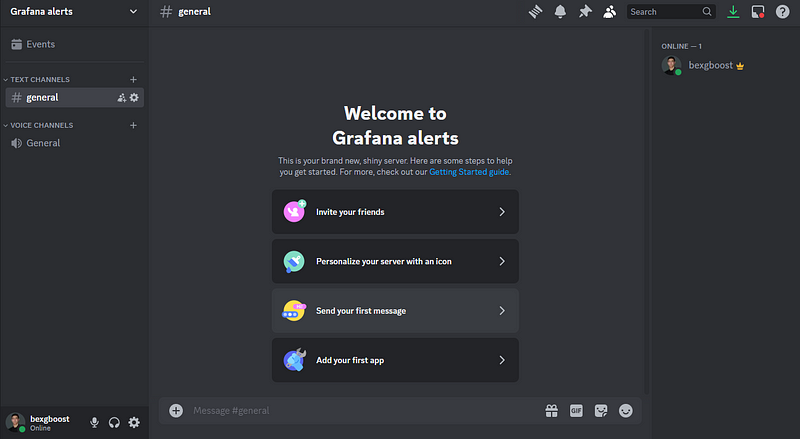This screenshot has height=439, width=800.
Task: Open the Help question mark icon
Action: [x=782, y=11]
